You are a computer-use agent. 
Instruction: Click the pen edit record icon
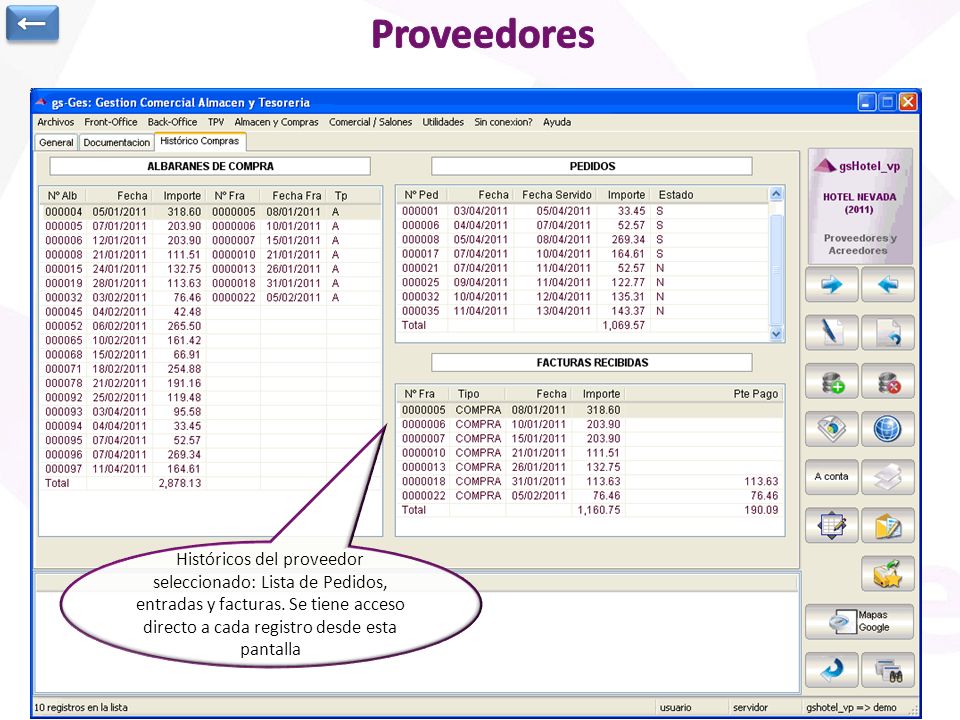pos(831,332)
